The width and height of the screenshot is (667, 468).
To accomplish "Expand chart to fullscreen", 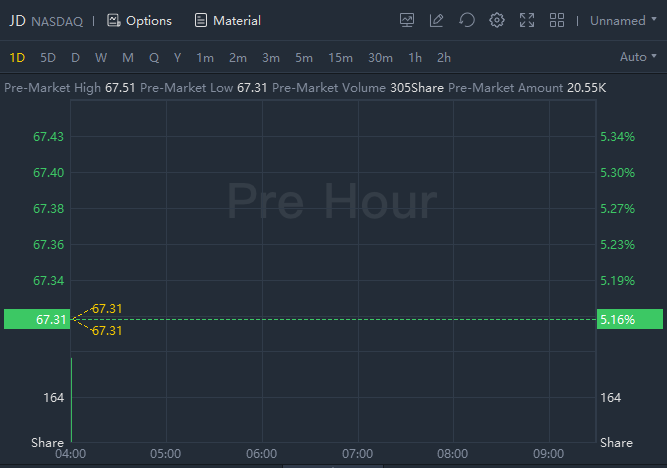I will [527, 20].
